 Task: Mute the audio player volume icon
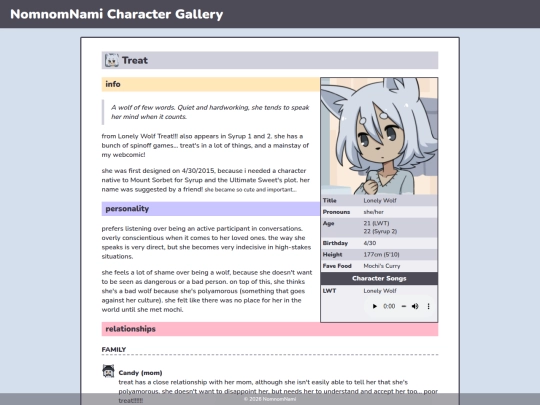click(415, 306)
